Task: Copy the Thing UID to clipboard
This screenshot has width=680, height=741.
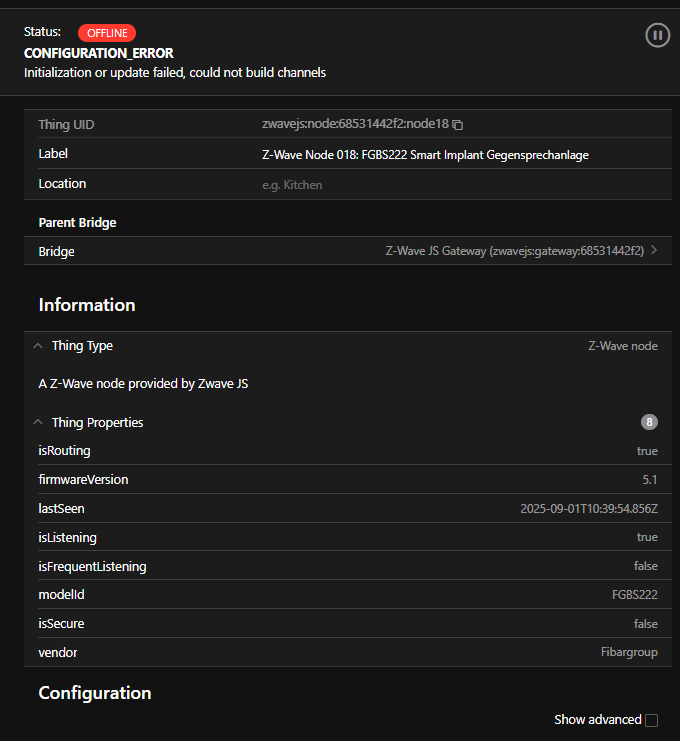Action: click(458, 125)
